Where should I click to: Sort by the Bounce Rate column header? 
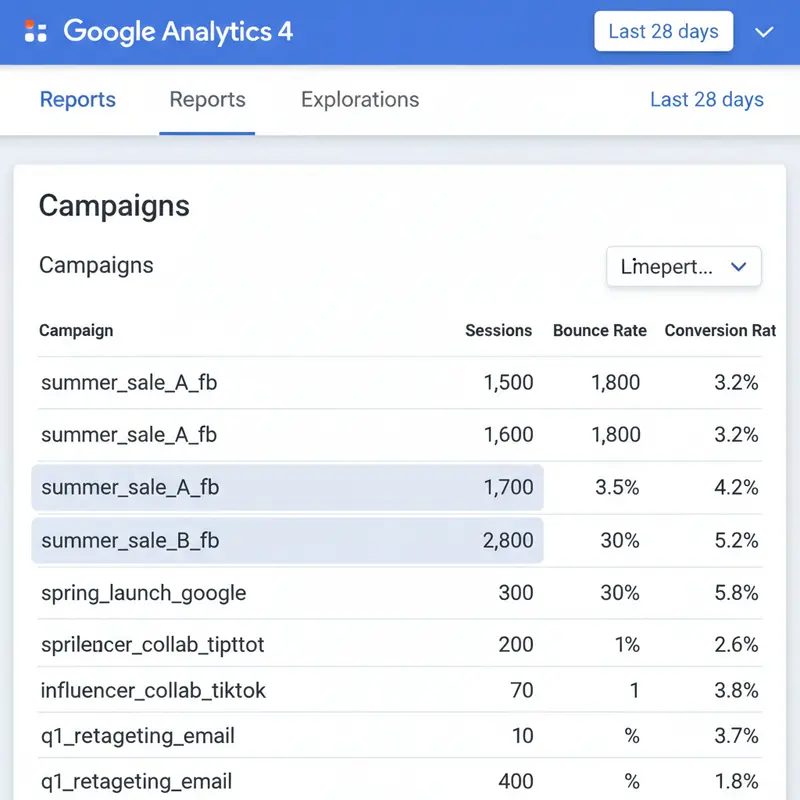point(599,331)
